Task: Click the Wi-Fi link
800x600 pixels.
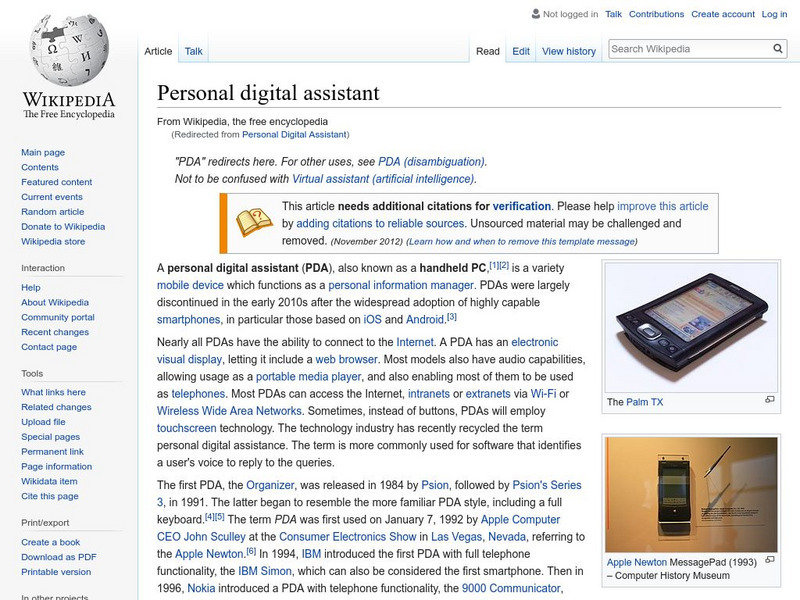Action: [x=543, y=394]
